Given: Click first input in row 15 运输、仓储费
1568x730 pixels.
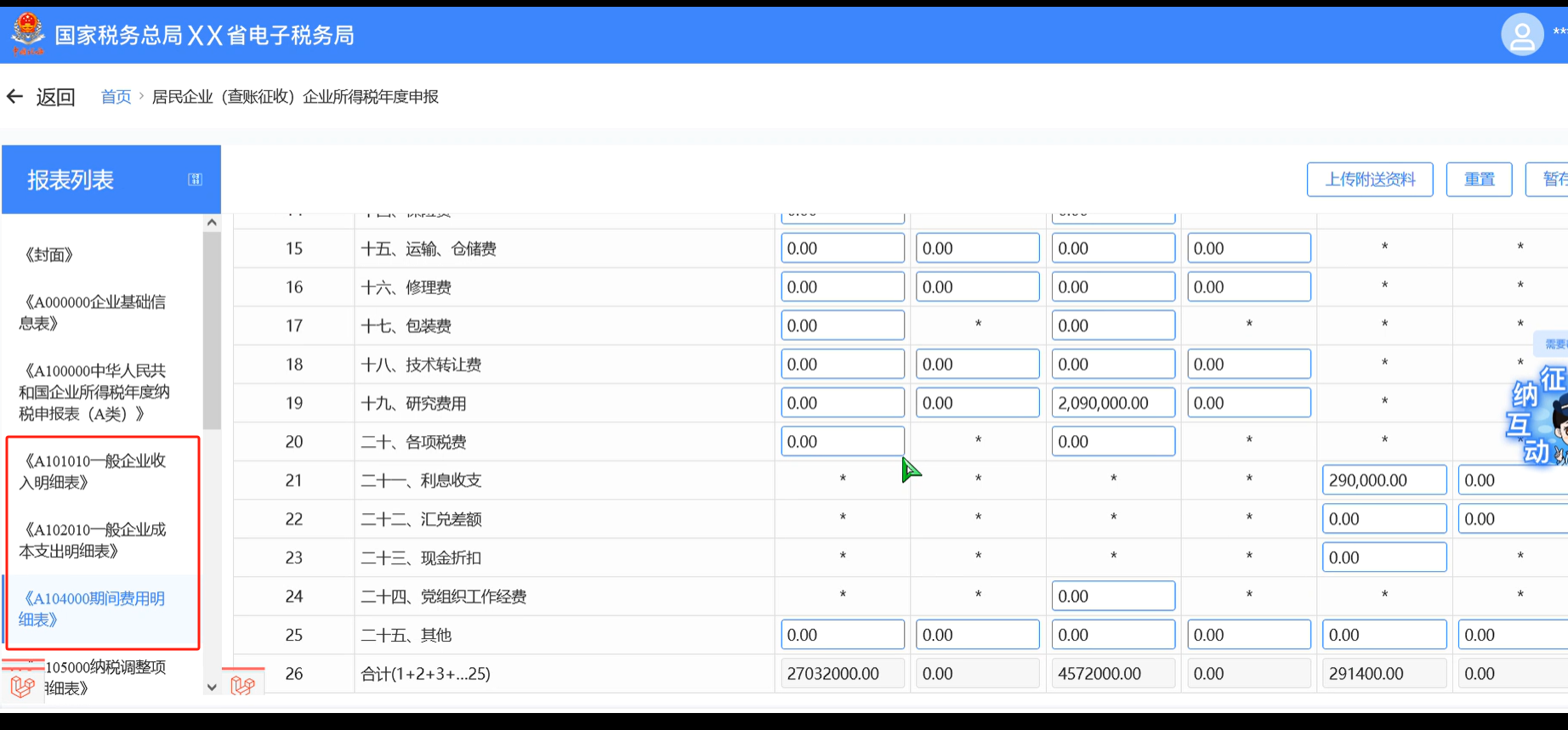Looking at the screenshot, I should [x=843, y=248].
